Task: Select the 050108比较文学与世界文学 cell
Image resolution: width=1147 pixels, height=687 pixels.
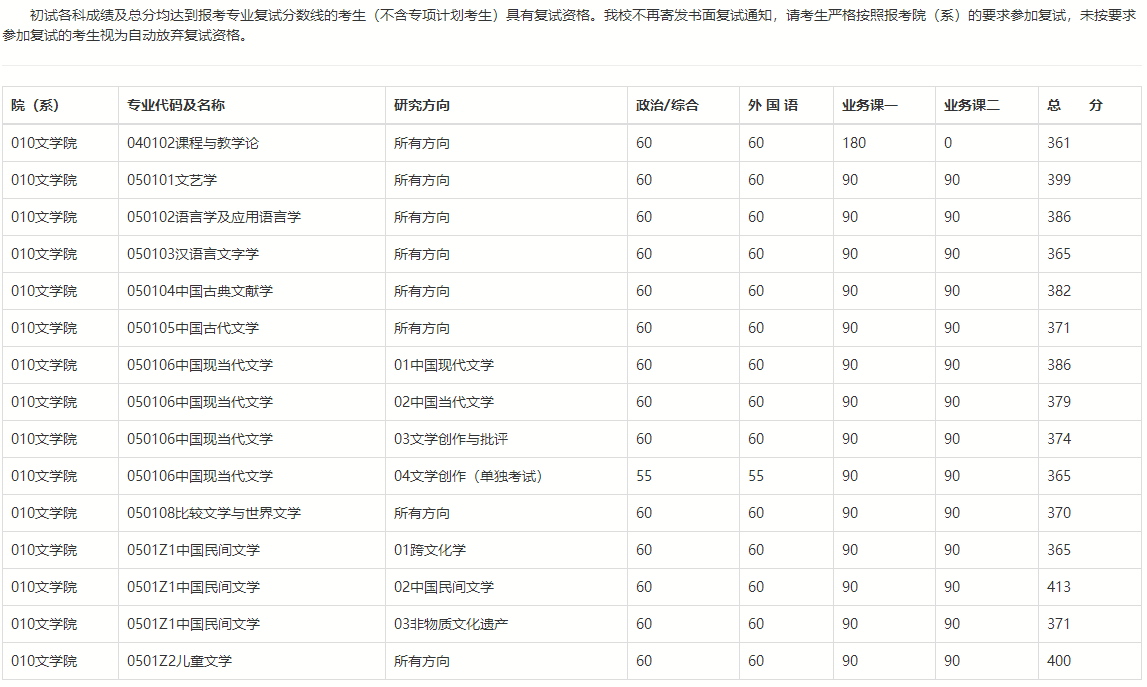Action: pos(214,513)
